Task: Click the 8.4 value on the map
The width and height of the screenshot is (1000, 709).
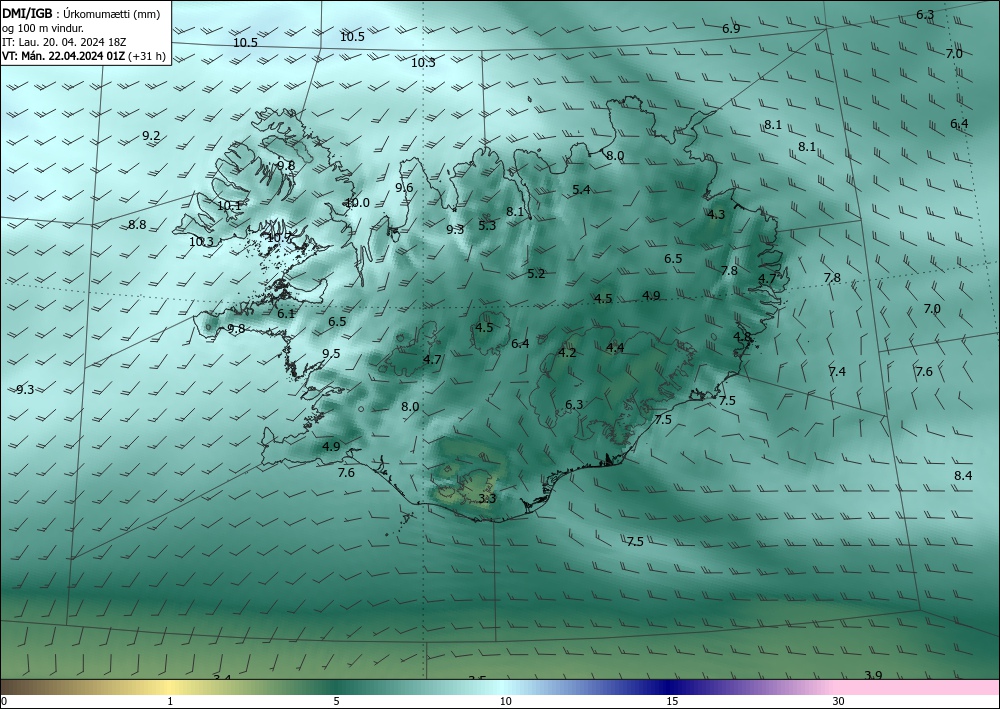Action: click(963, 476)
